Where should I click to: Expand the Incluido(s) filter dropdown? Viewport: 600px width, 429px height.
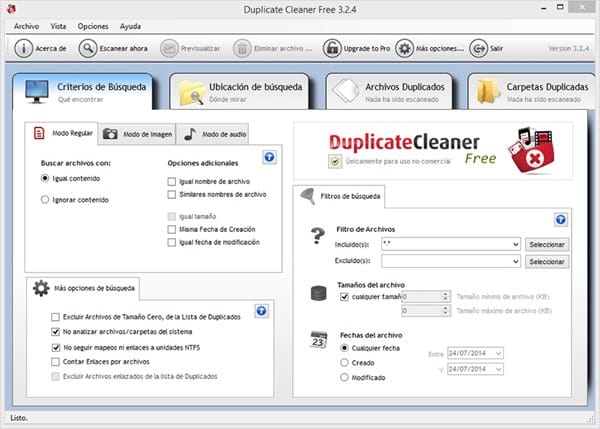click(515, 244)
